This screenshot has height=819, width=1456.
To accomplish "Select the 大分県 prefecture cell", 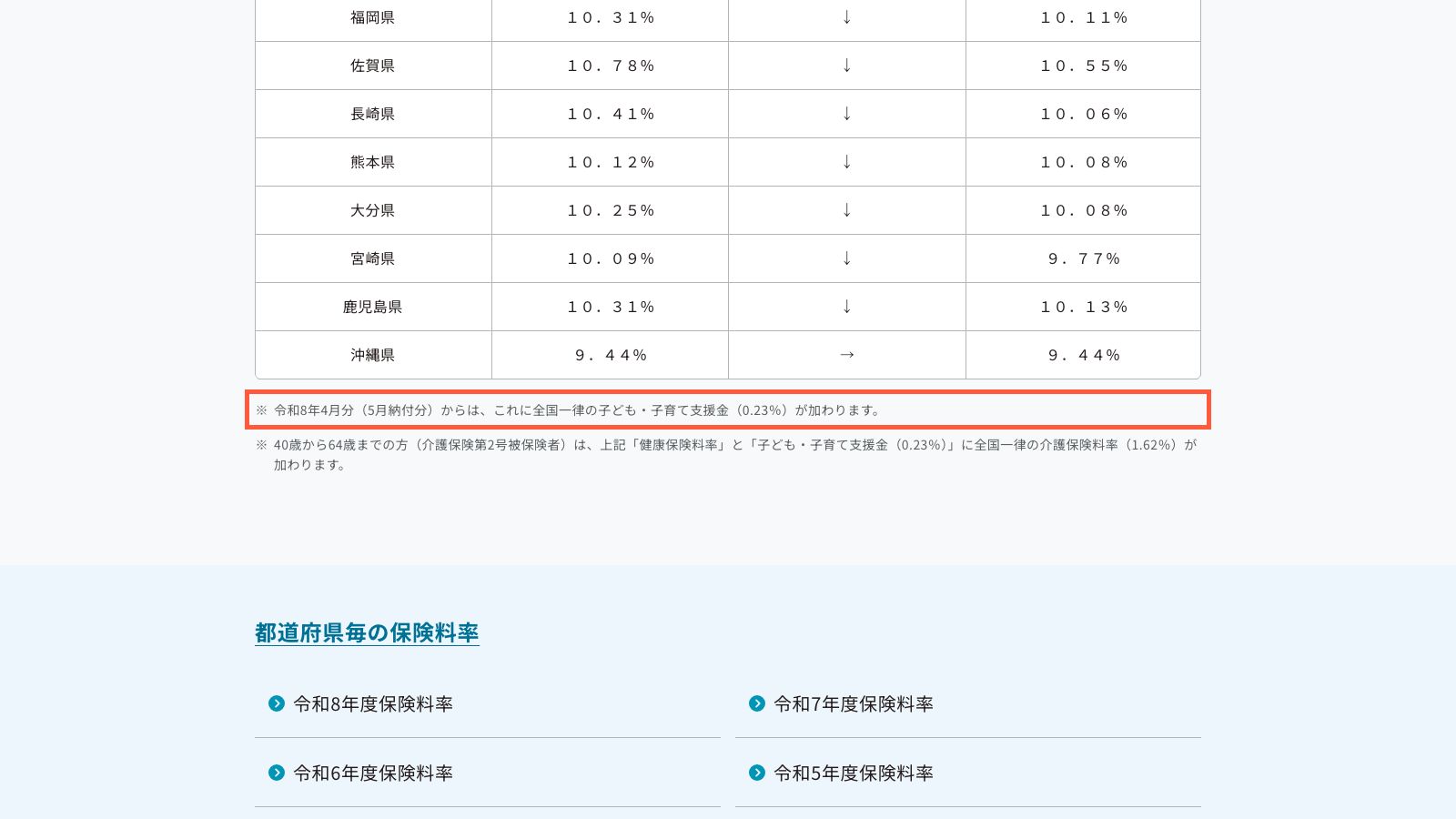I will (373, 210).
